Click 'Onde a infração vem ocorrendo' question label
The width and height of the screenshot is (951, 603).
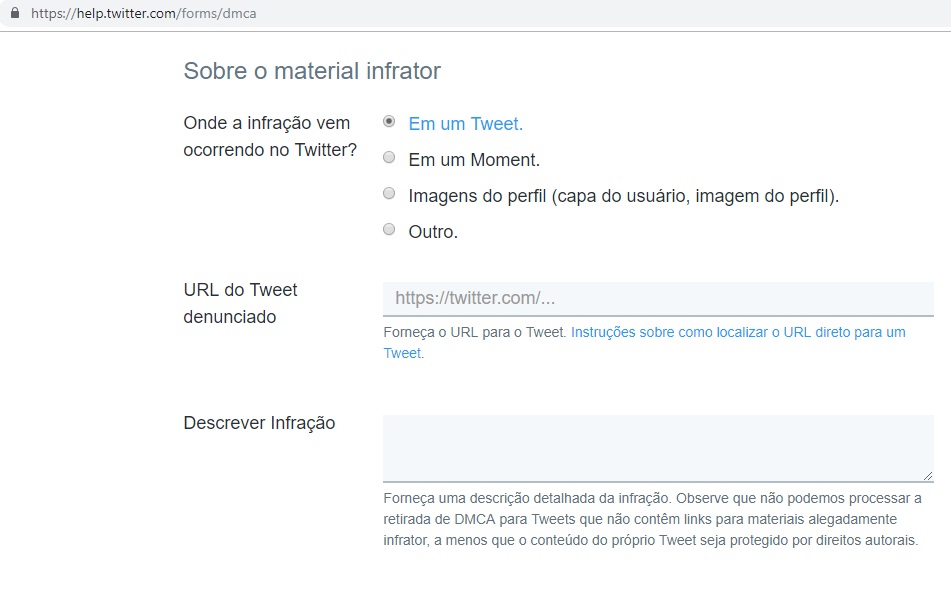[x=268, y=137]
